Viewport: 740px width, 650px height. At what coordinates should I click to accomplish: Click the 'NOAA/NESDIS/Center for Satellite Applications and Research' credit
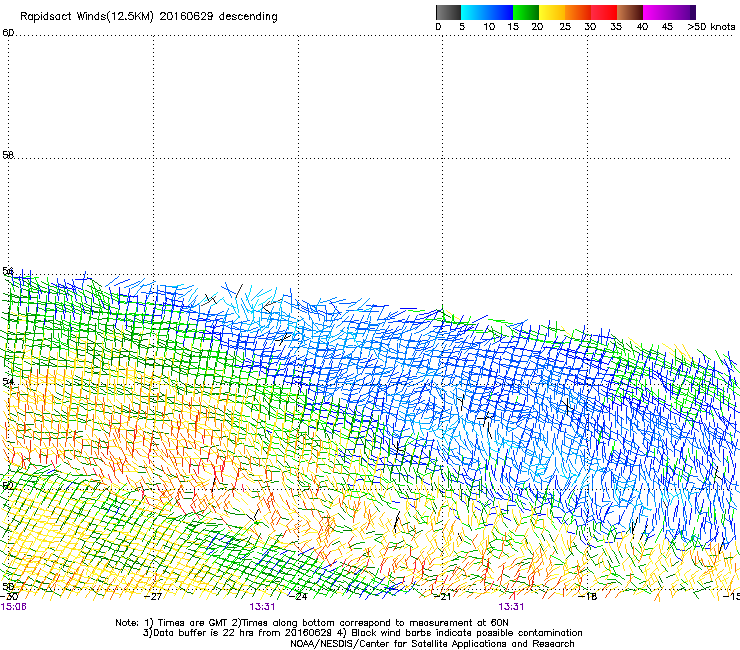(x=432, y=644)
